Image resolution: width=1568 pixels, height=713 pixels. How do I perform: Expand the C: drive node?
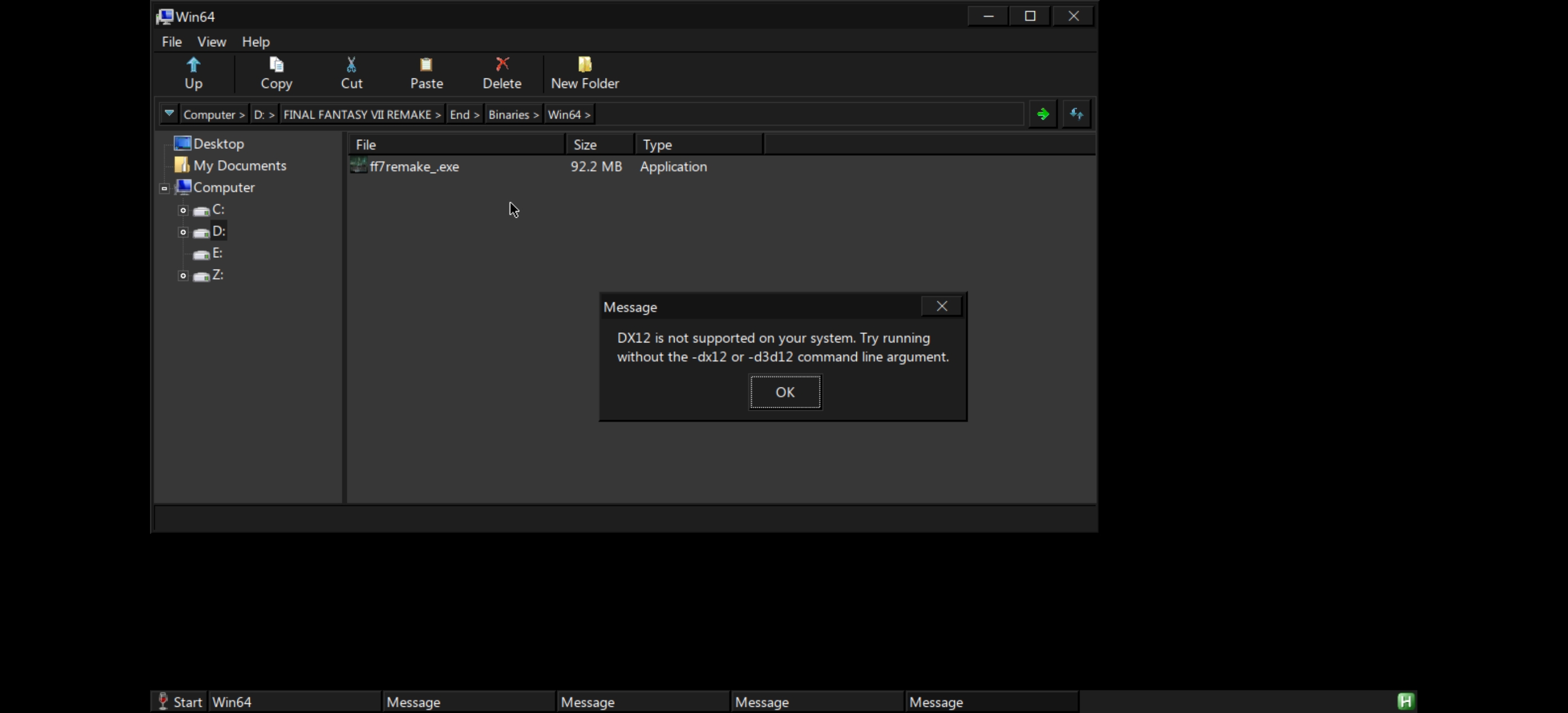tap(183, 210)
